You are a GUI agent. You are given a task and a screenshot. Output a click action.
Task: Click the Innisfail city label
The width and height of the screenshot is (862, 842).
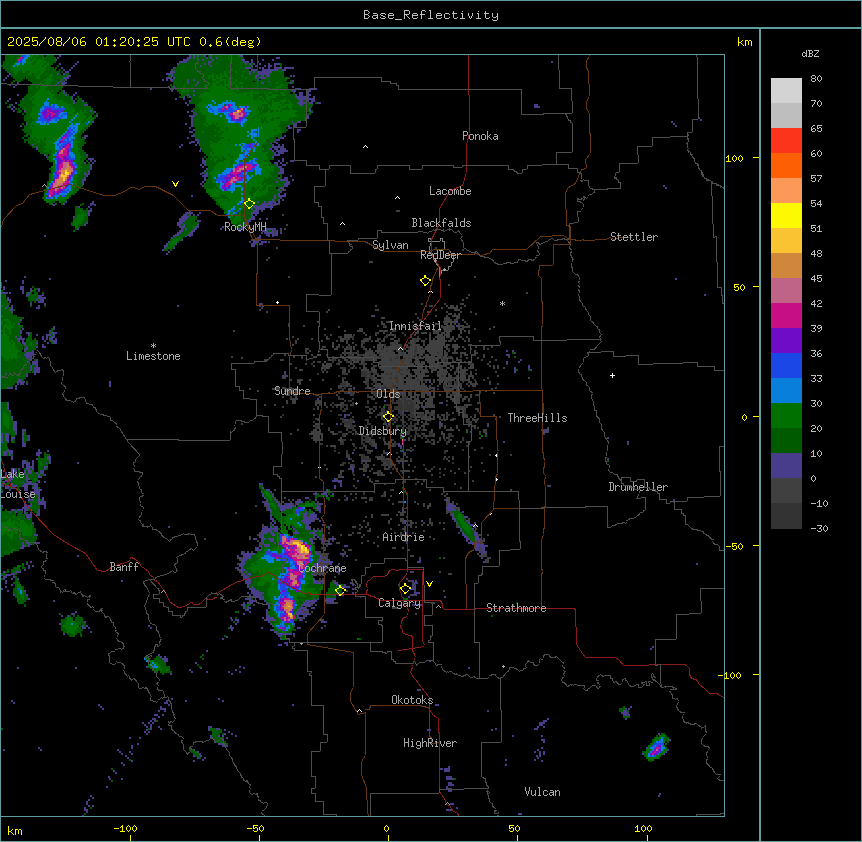click(416, 326)
